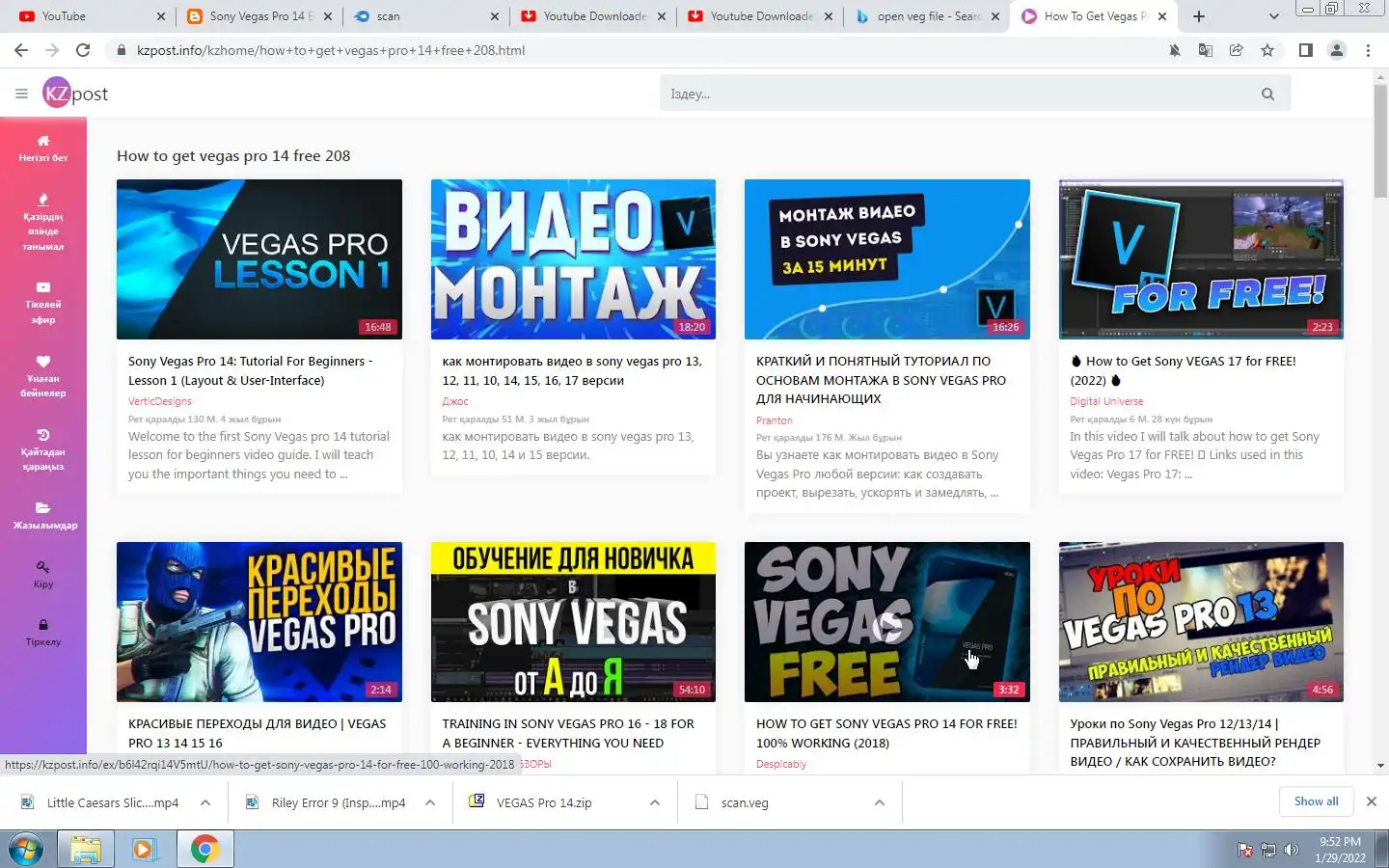Open КРАСИВЫЕ ПЕРЕХОДЫ VEGAS PRO thumbnail
Image resolution: width=1389 pixels, height=868 pixels.
pos(259,622)
